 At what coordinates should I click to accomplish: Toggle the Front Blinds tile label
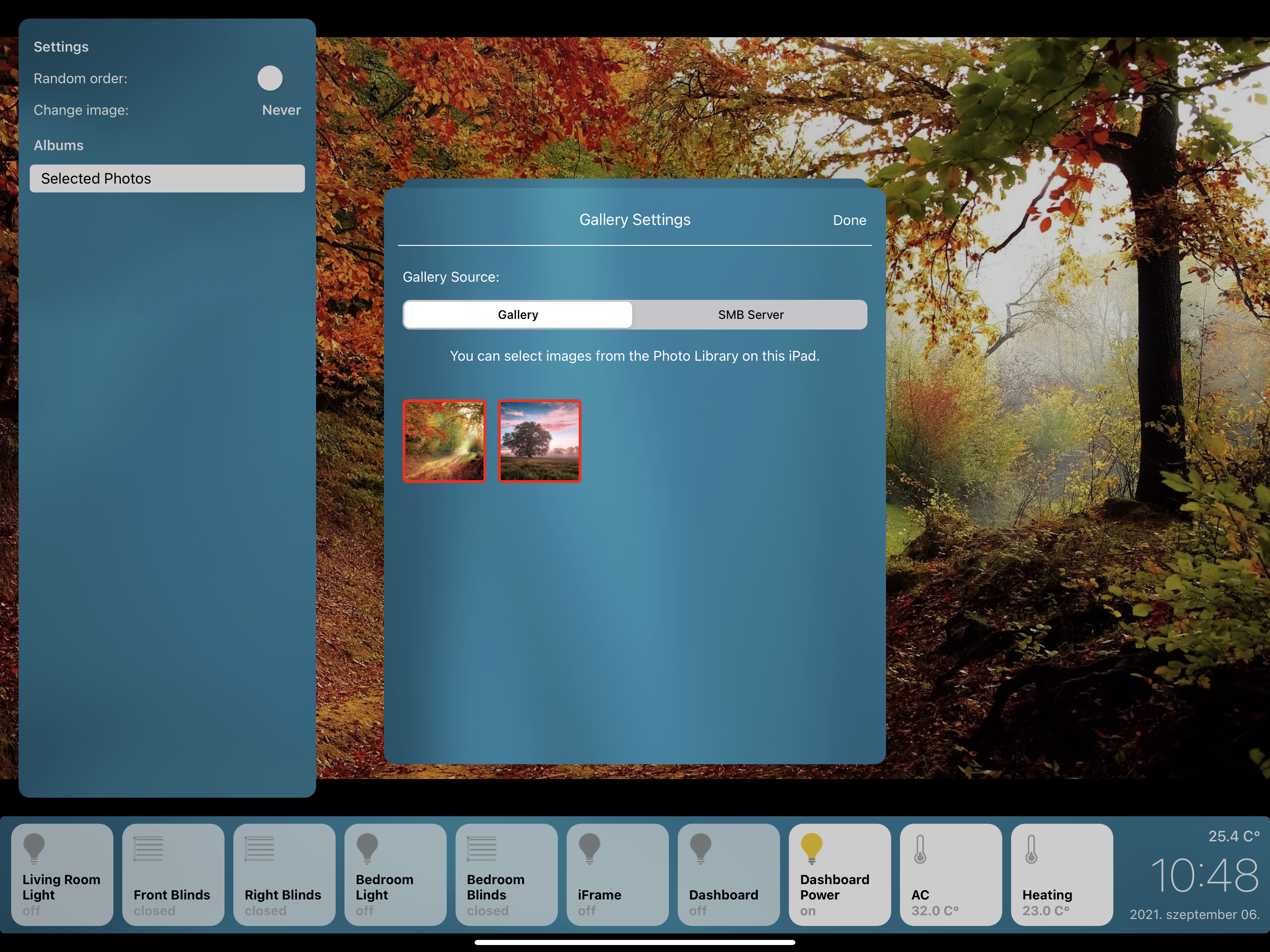[x=172, y=894]
